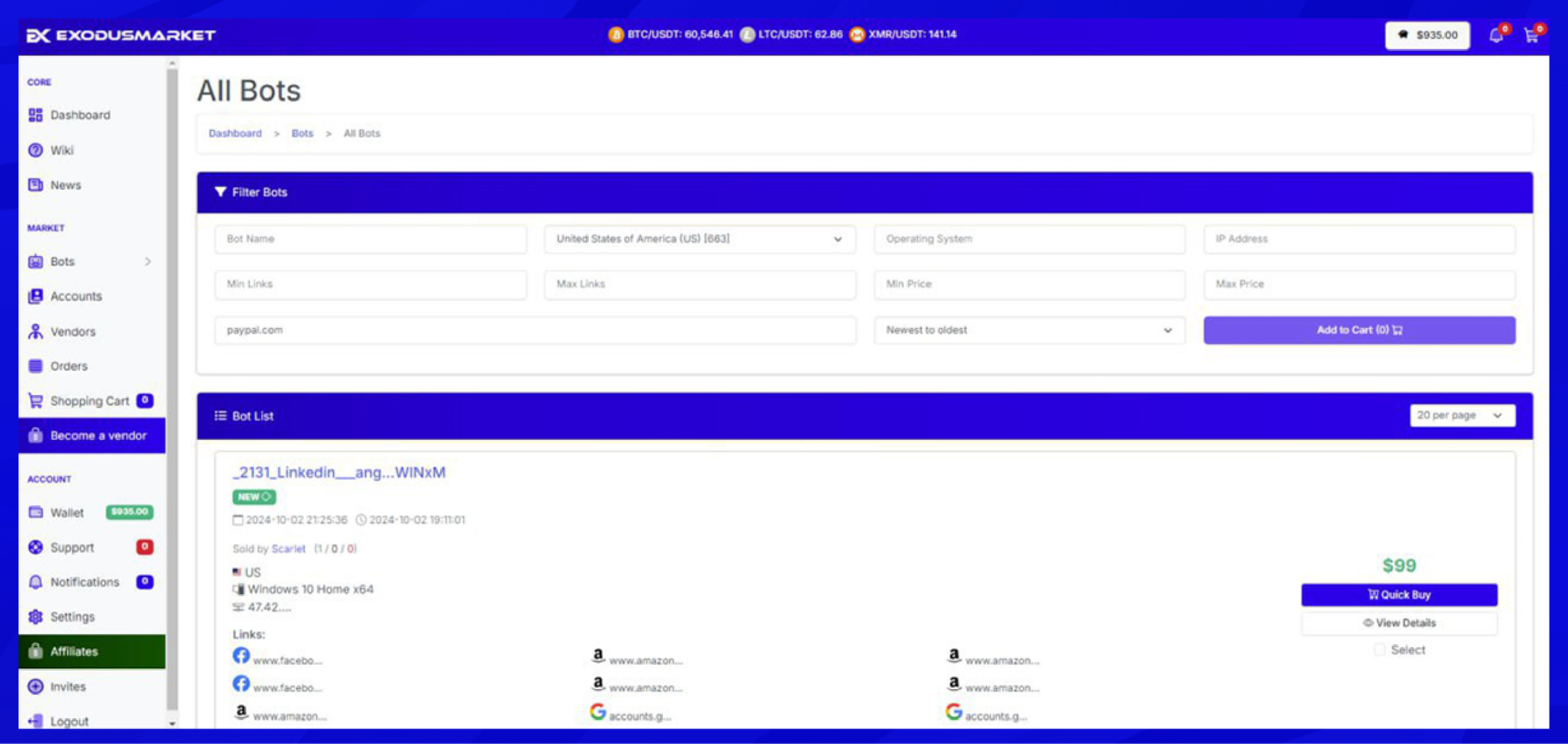Open the Wiki help icon
This screenshot has width=1568, height=744.
pos(35,150)
